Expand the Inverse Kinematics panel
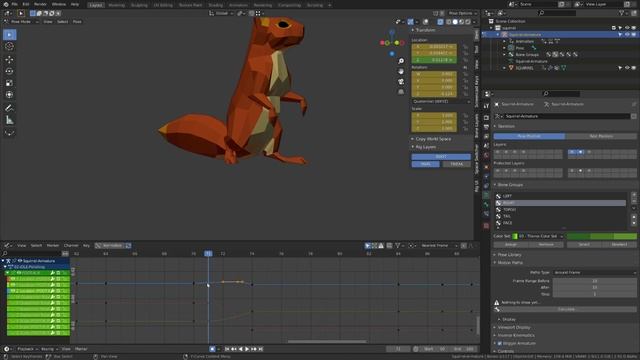The image size is (640, 360). [516, 335]
